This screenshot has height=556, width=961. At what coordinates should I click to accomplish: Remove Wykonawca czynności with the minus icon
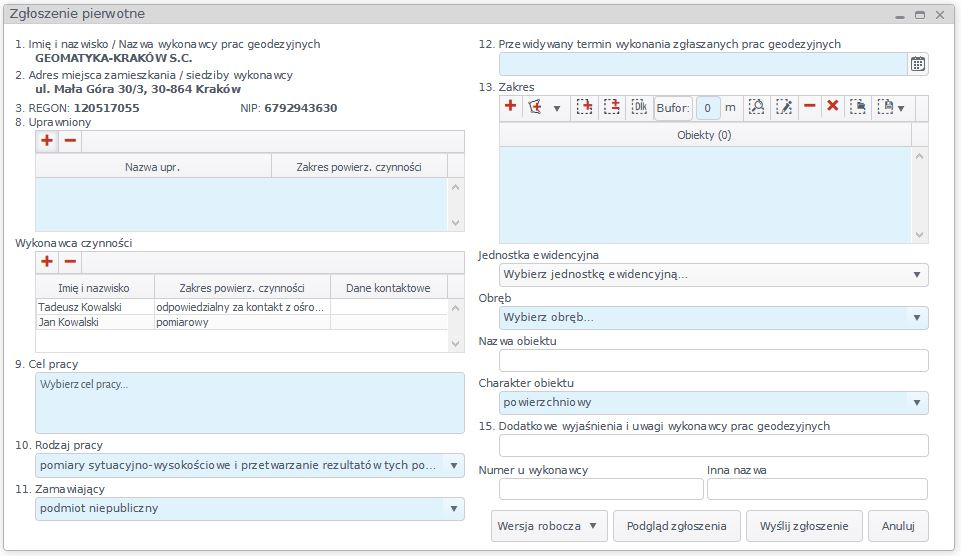(70, 262)
